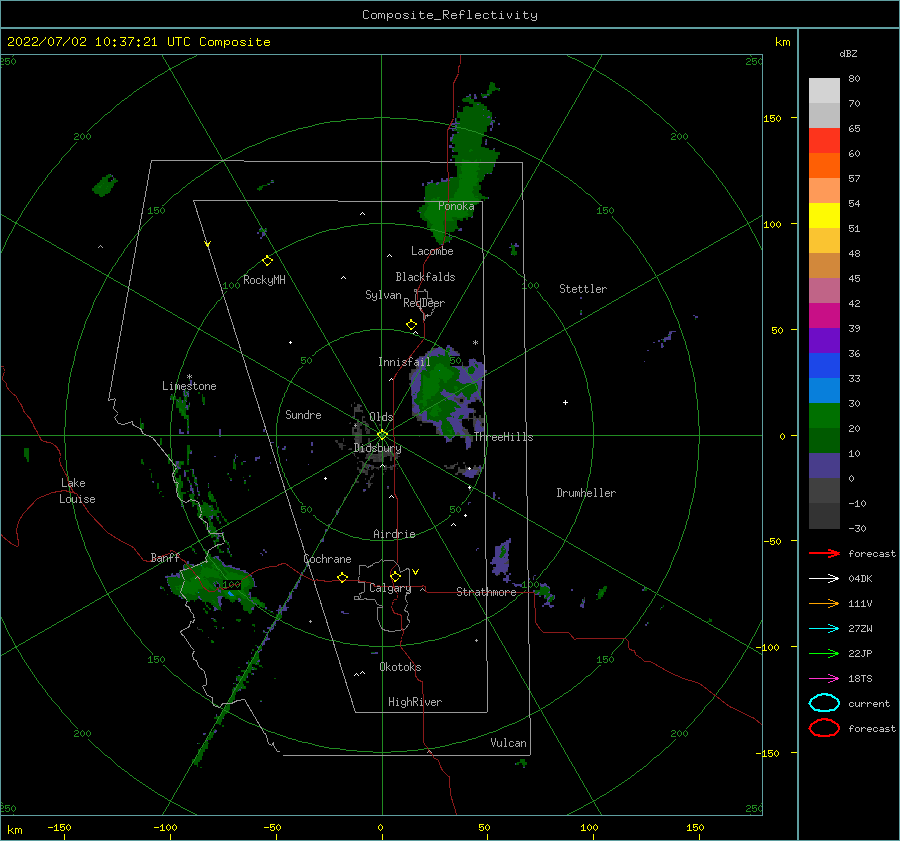Click the Ponoka city label
Viewport: 900px width, 841px height.
click(456, 206)
